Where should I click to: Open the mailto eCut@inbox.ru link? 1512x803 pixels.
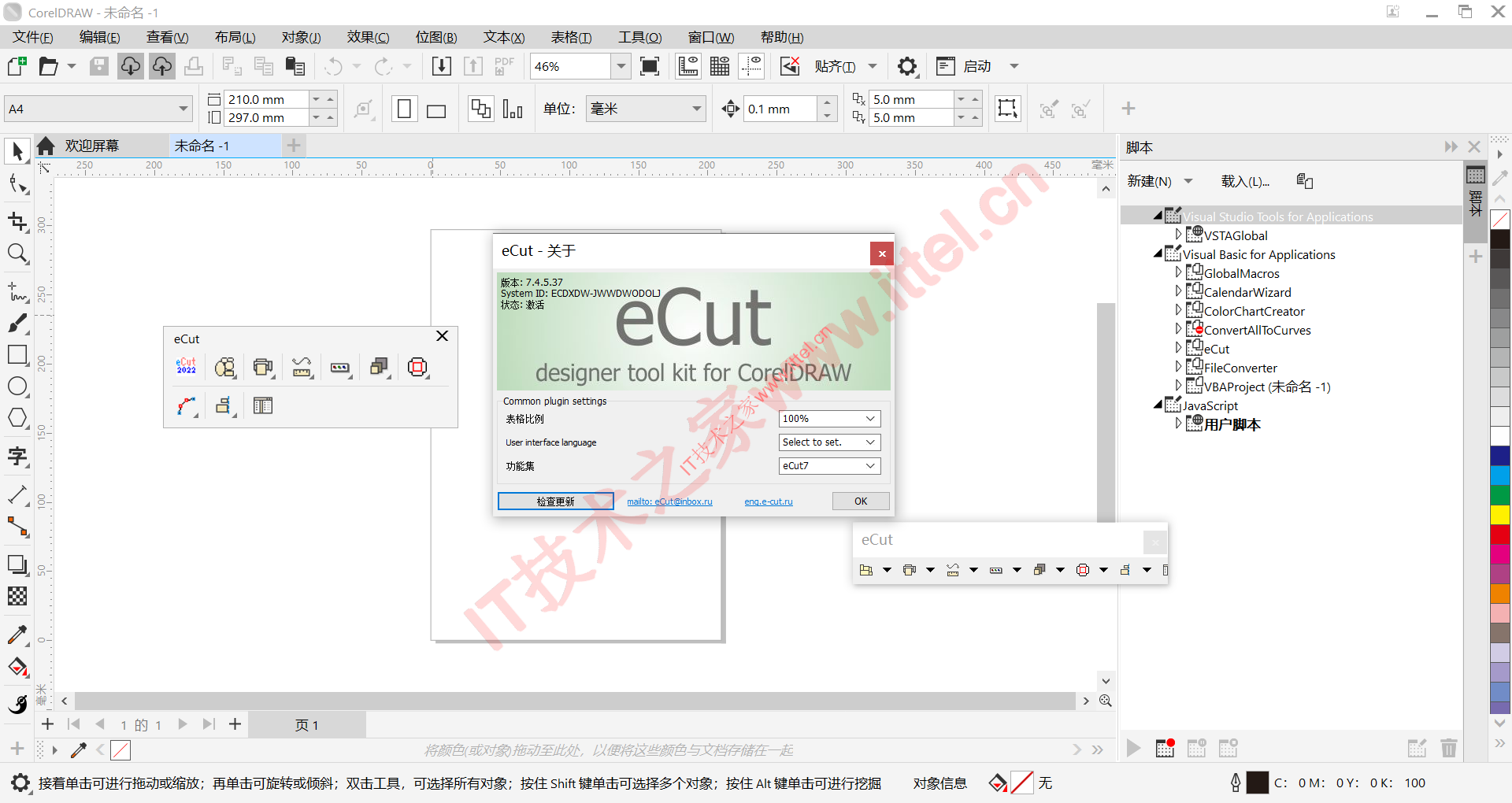pyautogui.click(x=669, y=501)
